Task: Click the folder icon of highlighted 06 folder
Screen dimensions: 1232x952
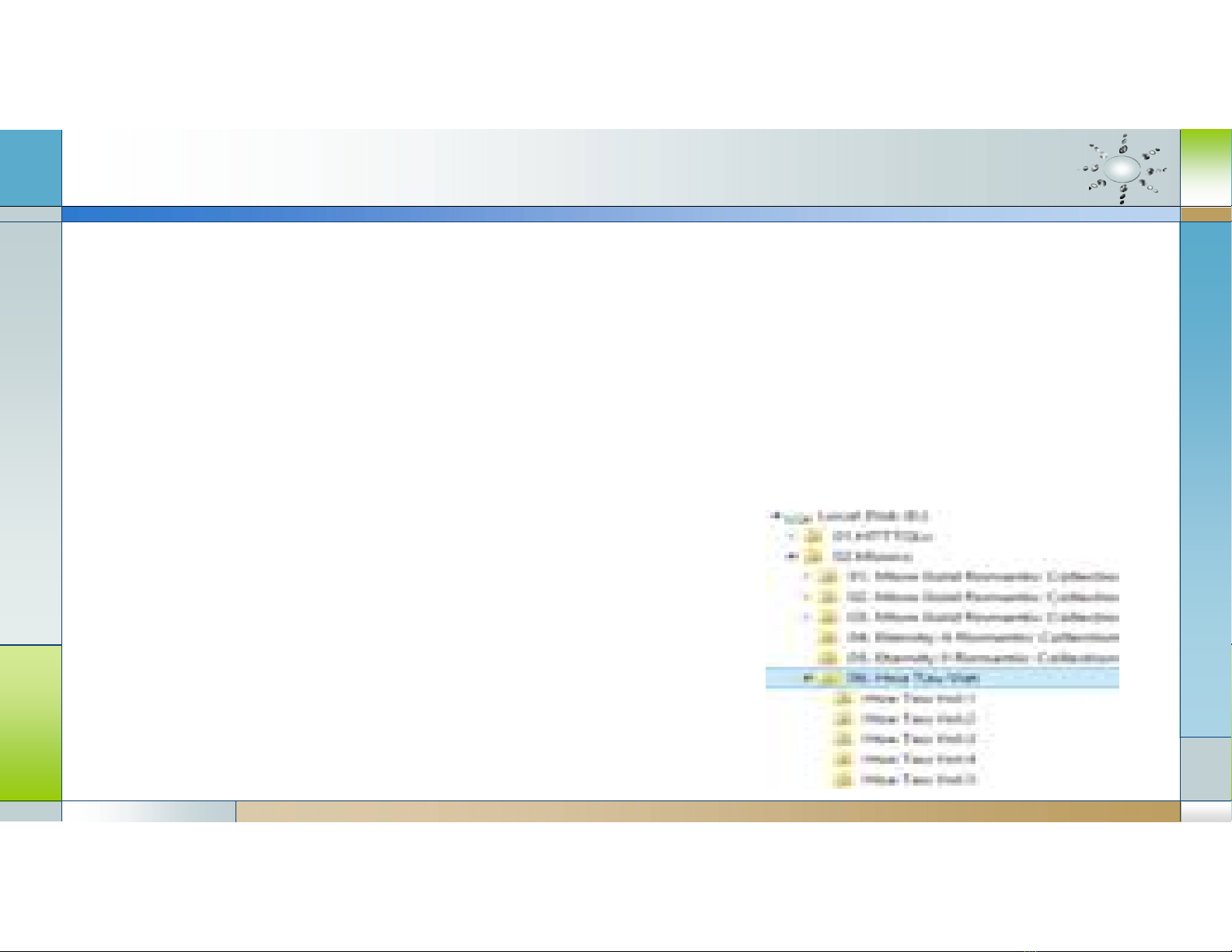Action: coord(830,678)
